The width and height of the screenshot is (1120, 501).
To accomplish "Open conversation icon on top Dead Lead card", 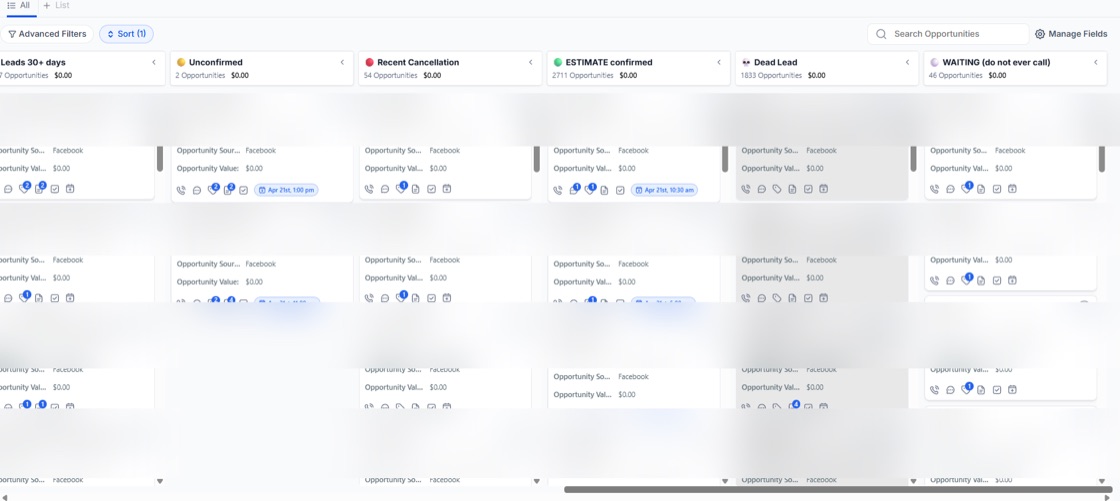I will point(761,189).
